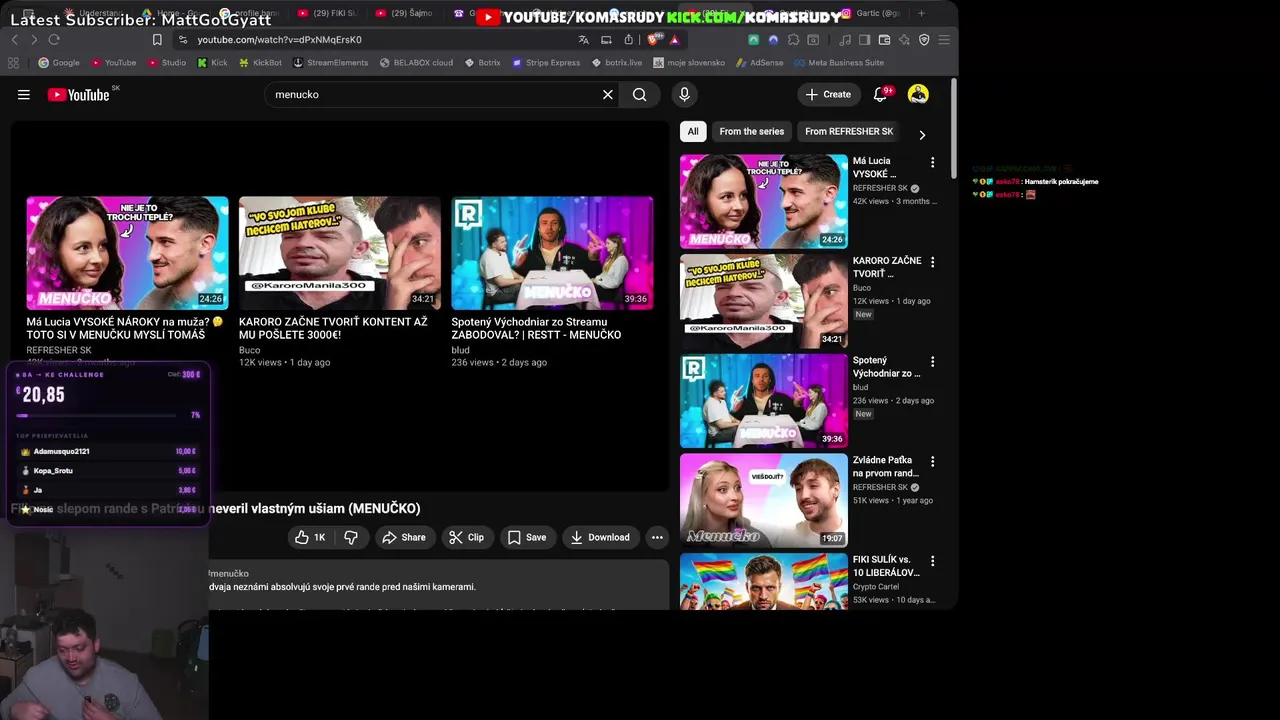The height and width of the screenshot is (720, 1280).
Task: Open the Brave Shields lion icon
Action: [654, 40]
